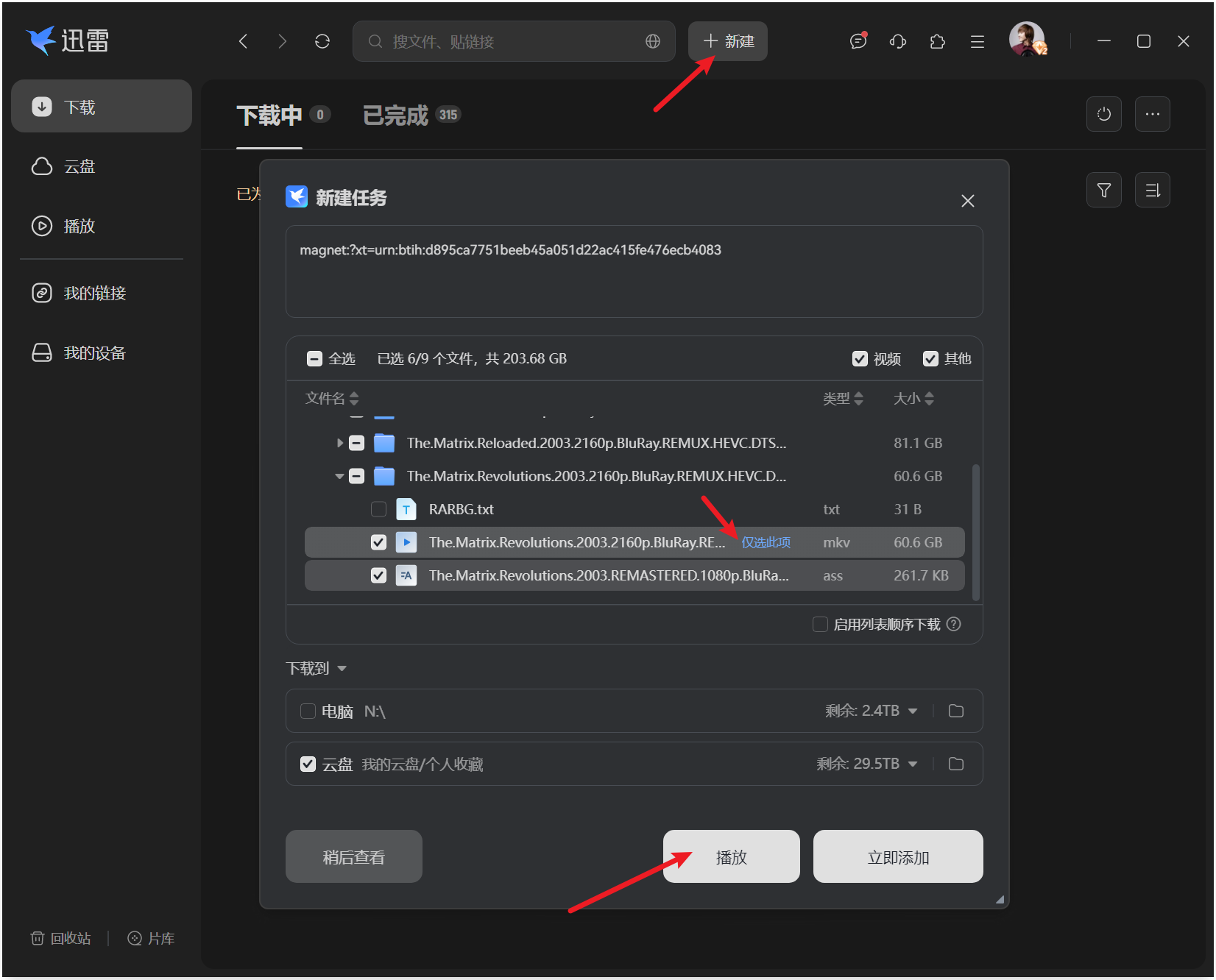Open 片库 library
Screen dimensions: 1216x980
point(152,938)
